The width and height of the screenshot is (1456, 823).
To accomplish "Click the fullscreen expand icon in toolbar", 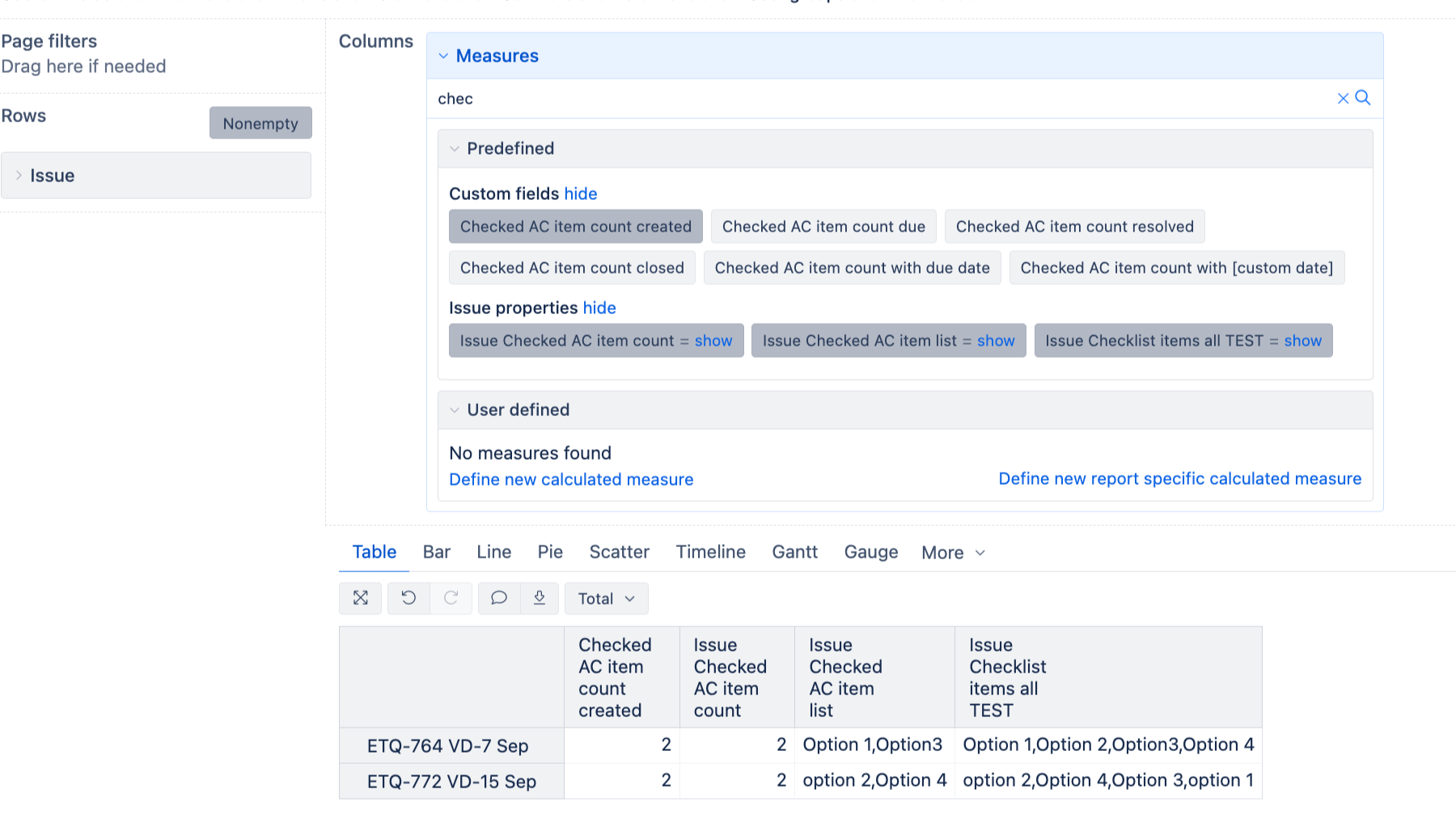I will click(360, 598).
